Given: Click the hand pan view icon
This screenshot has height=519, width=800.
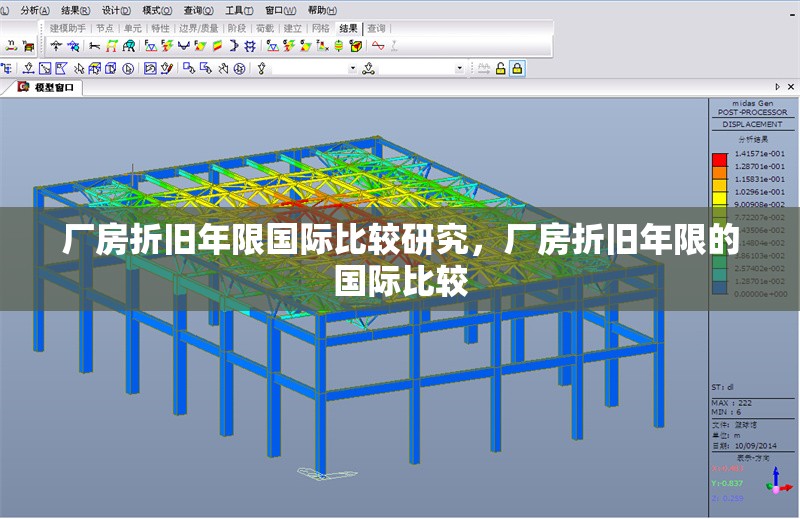Looking at the screenshot, I should pyautogui.click(x=223, y=68).
